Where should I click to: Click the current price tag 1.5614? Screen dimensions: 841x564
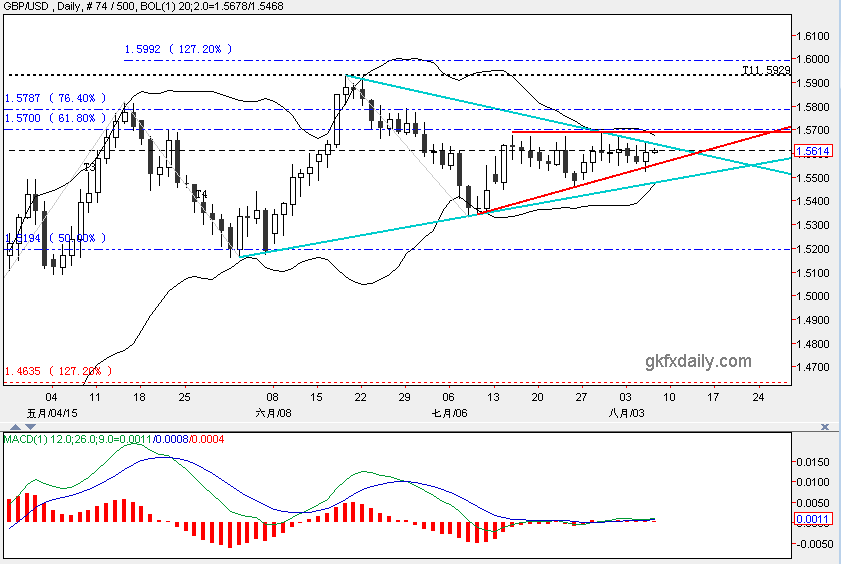[x=813, y=151]
